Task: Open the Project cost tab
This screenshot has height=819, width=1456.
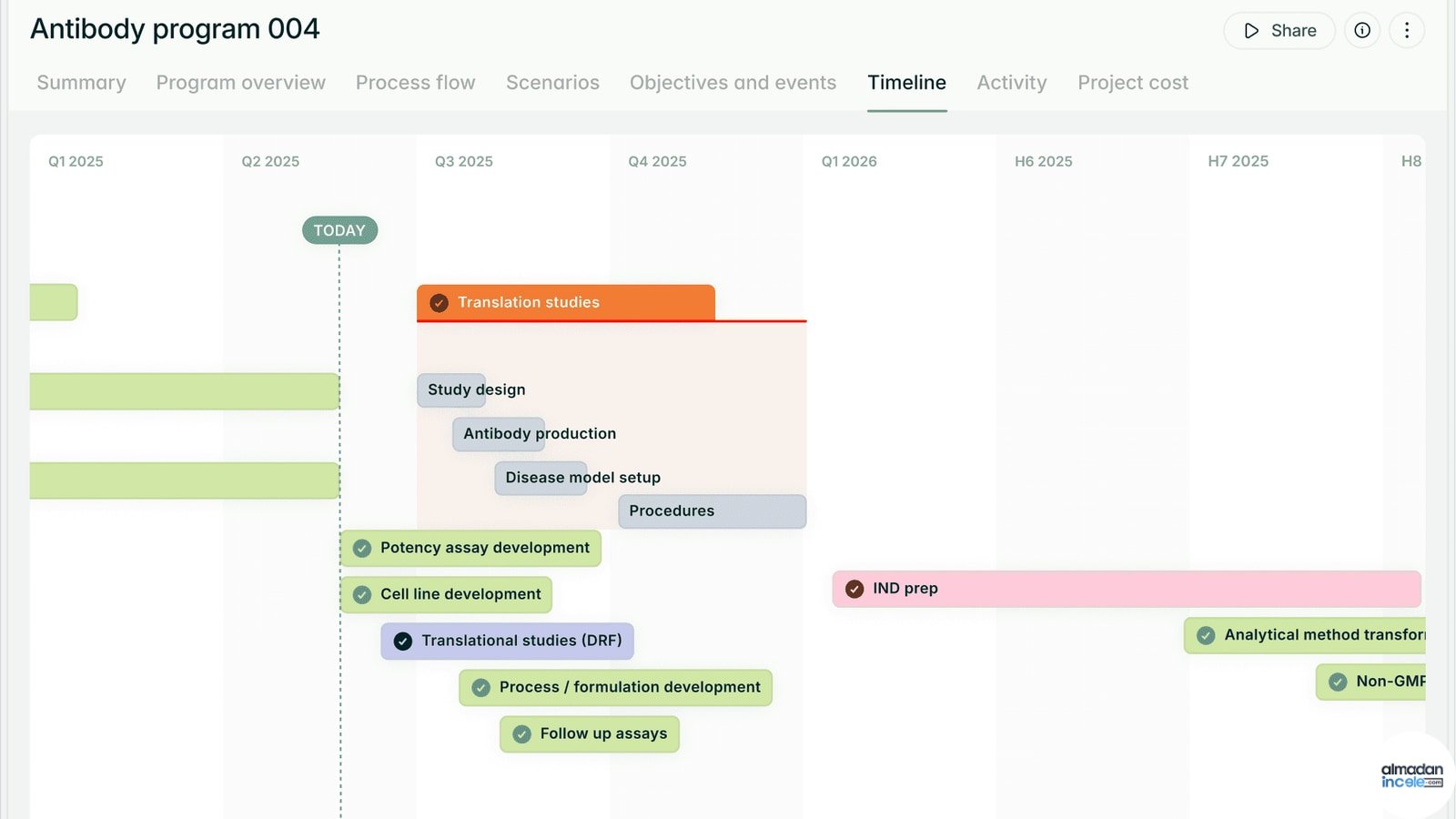Action: 1133,83
